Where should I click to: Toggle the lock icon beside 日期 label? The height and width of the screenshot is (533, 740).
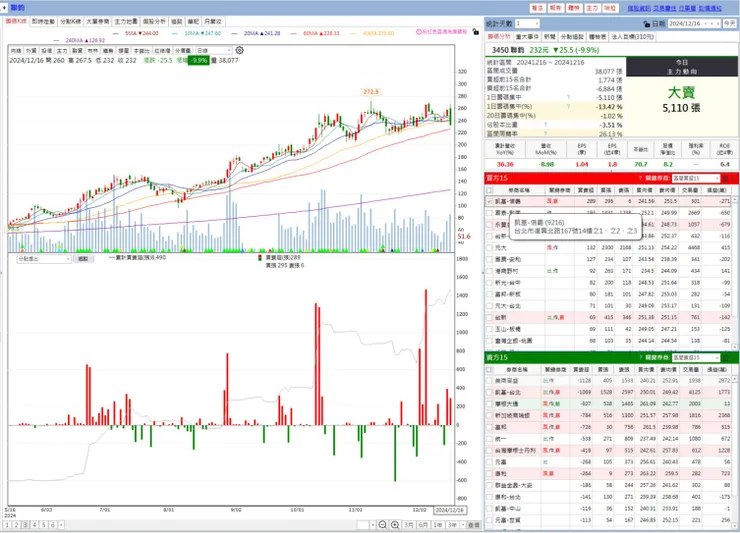pyautogui.click(x=647, y=24)
